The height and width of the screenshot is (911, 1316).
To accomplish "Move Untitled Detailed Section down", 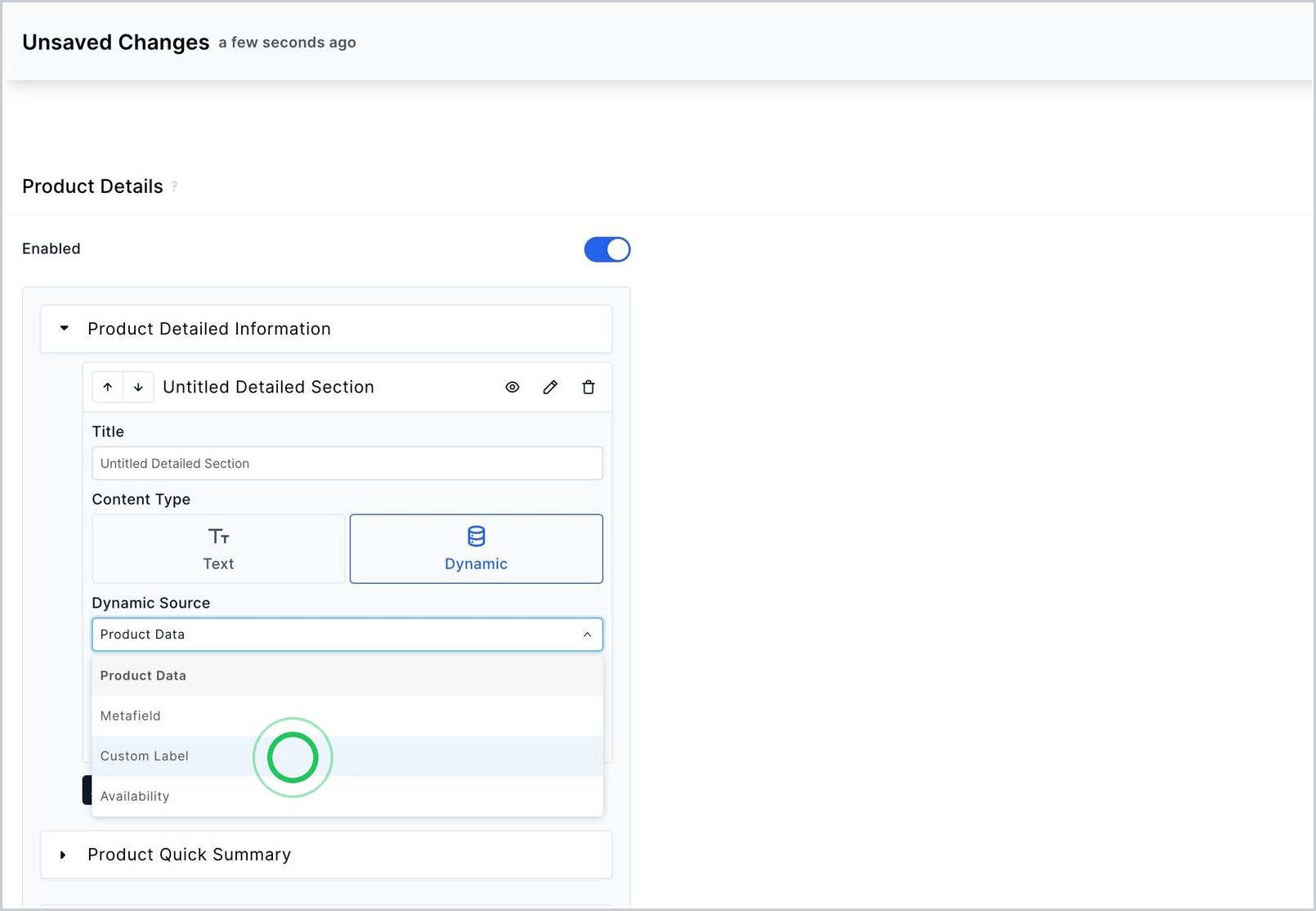I will [x=138, y=388].
